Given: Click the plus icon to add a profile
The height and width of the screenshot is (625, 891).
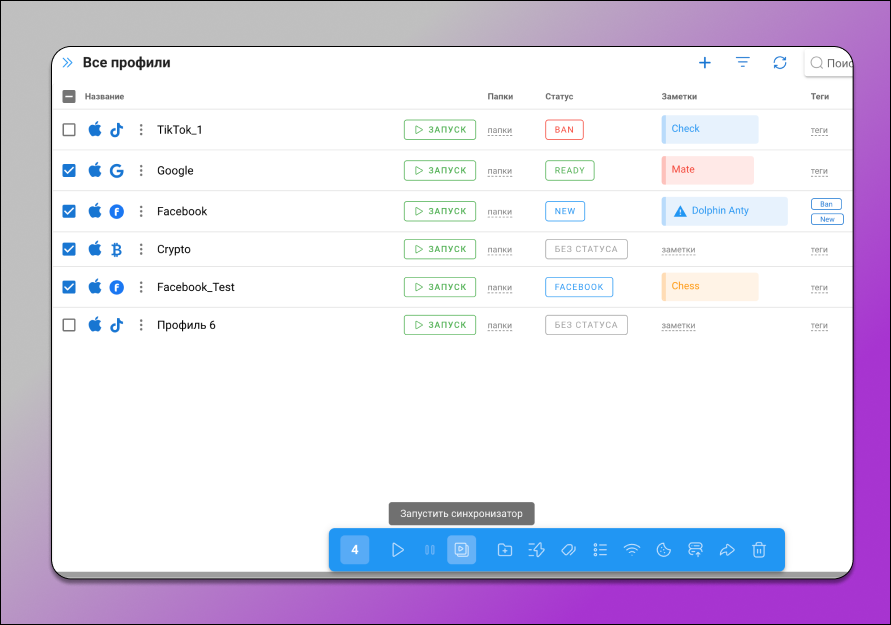Looking at the screenshot, I should [705, 63].
